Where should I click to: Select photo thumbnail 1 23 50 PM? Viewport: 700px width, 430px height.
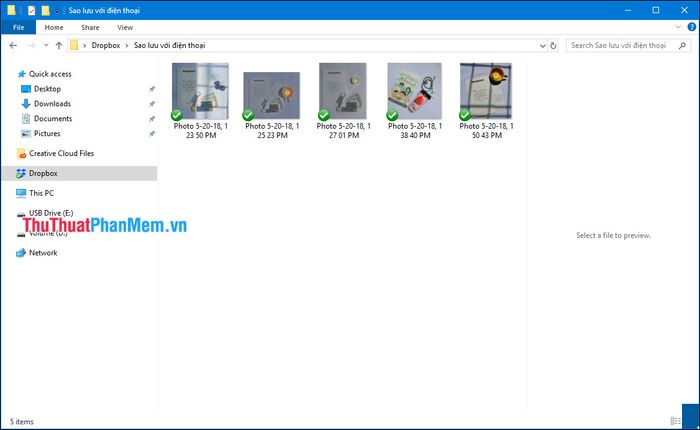click(x=200, y=91)
